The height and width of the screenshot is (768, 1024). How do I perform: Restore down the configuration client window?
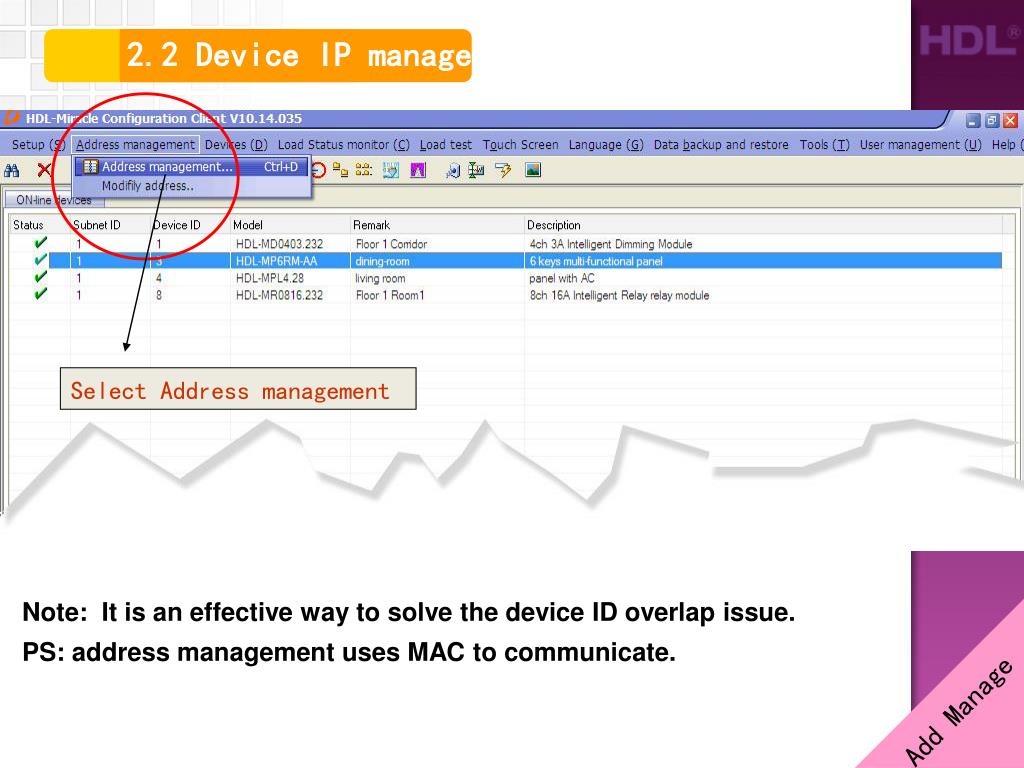pyautogui.click(x=992, y=120)
